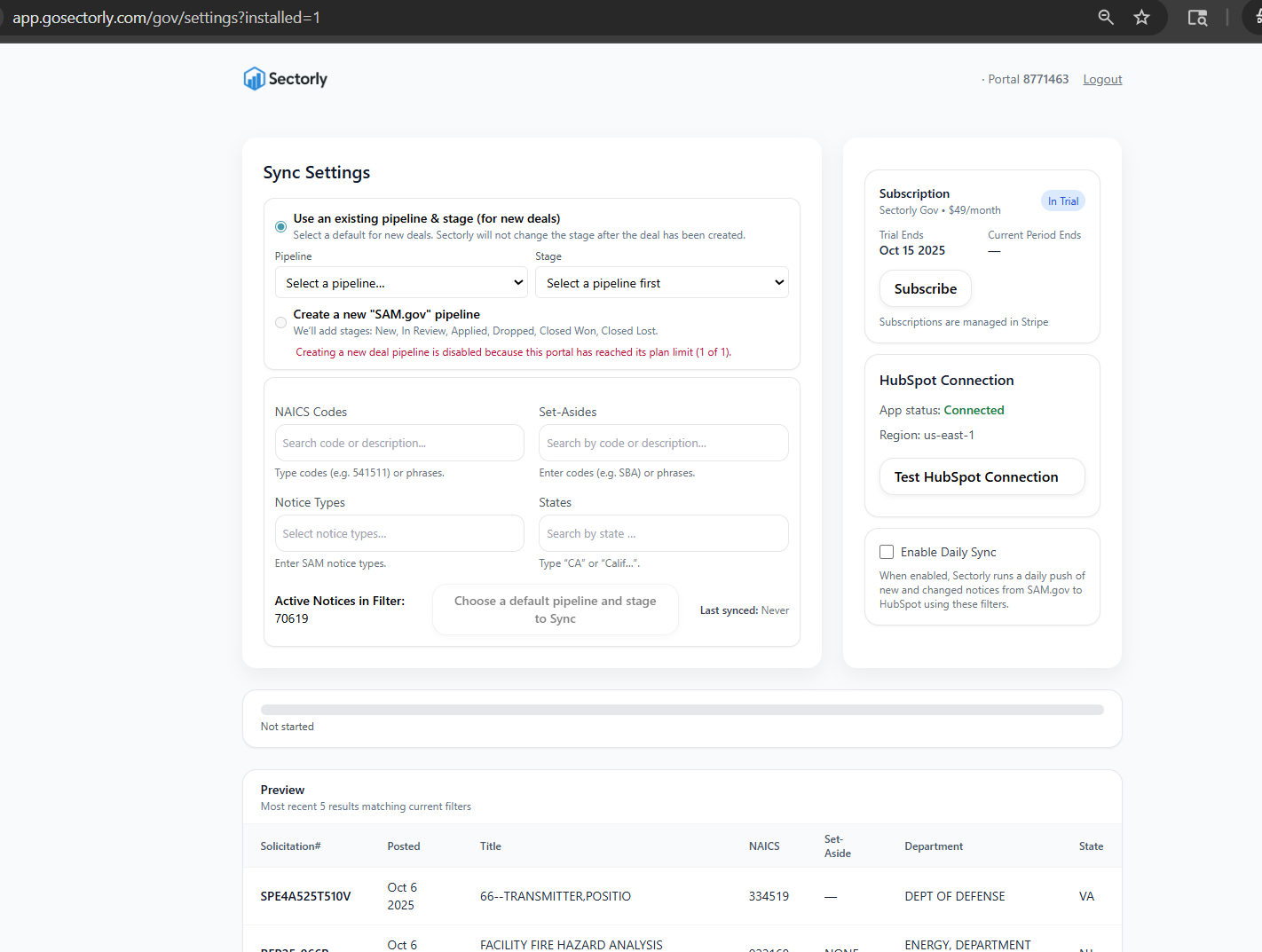Select 'Use an existing pipeline & stage' radio
Image resolution: width=1262 pixels, height=952 pixels.
(280, 226)
